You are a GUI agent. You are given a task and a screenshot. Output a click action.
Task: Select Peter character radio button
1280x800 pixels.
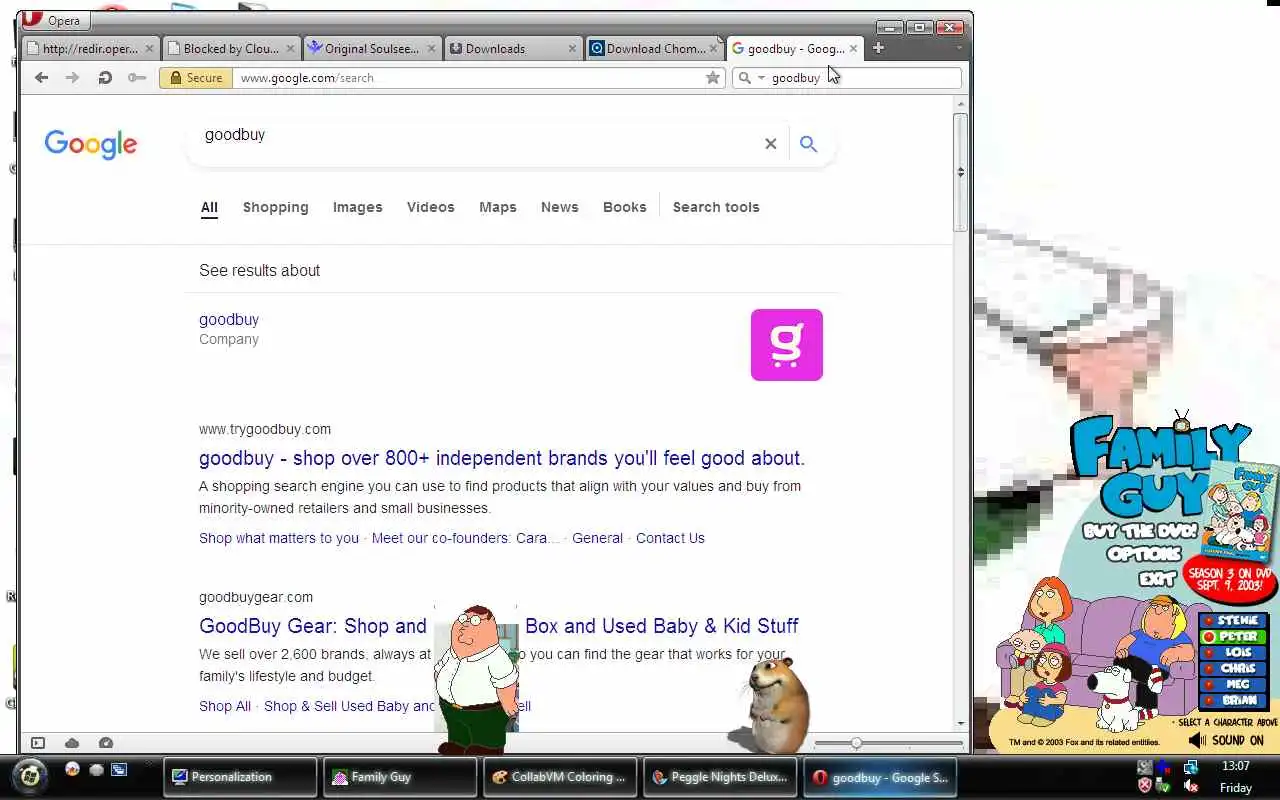click(1209, 637)
